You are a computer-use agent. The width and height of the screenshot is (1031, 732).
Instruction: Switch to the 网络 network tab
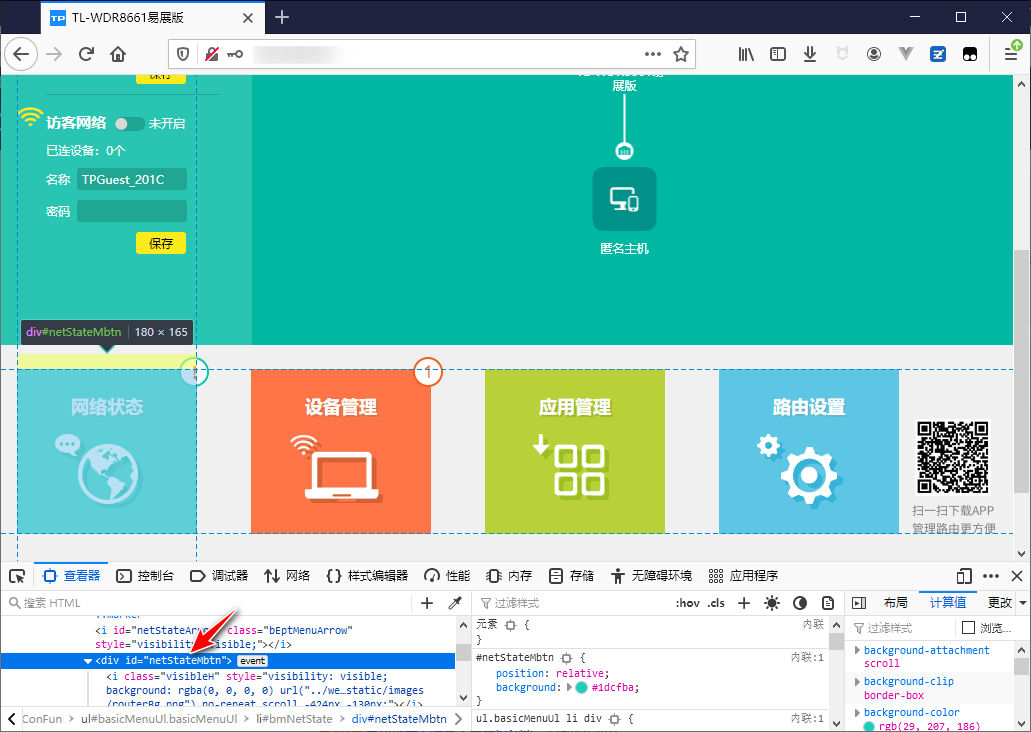(x=287, y=576)
